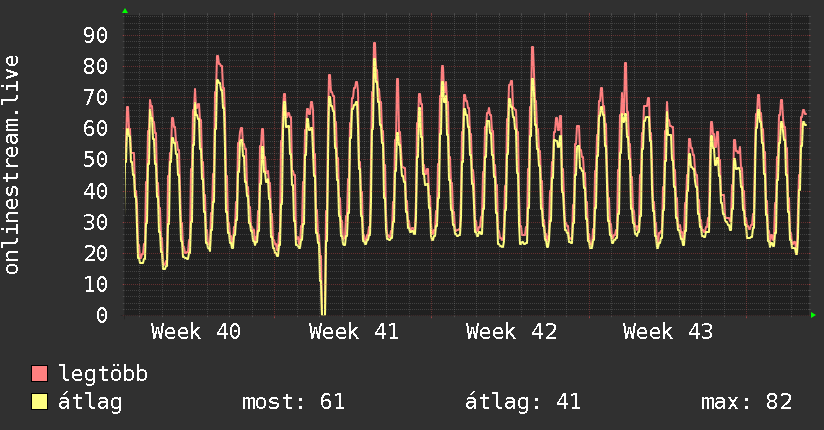Click the 40 y-axis tick label

point(96,191)
